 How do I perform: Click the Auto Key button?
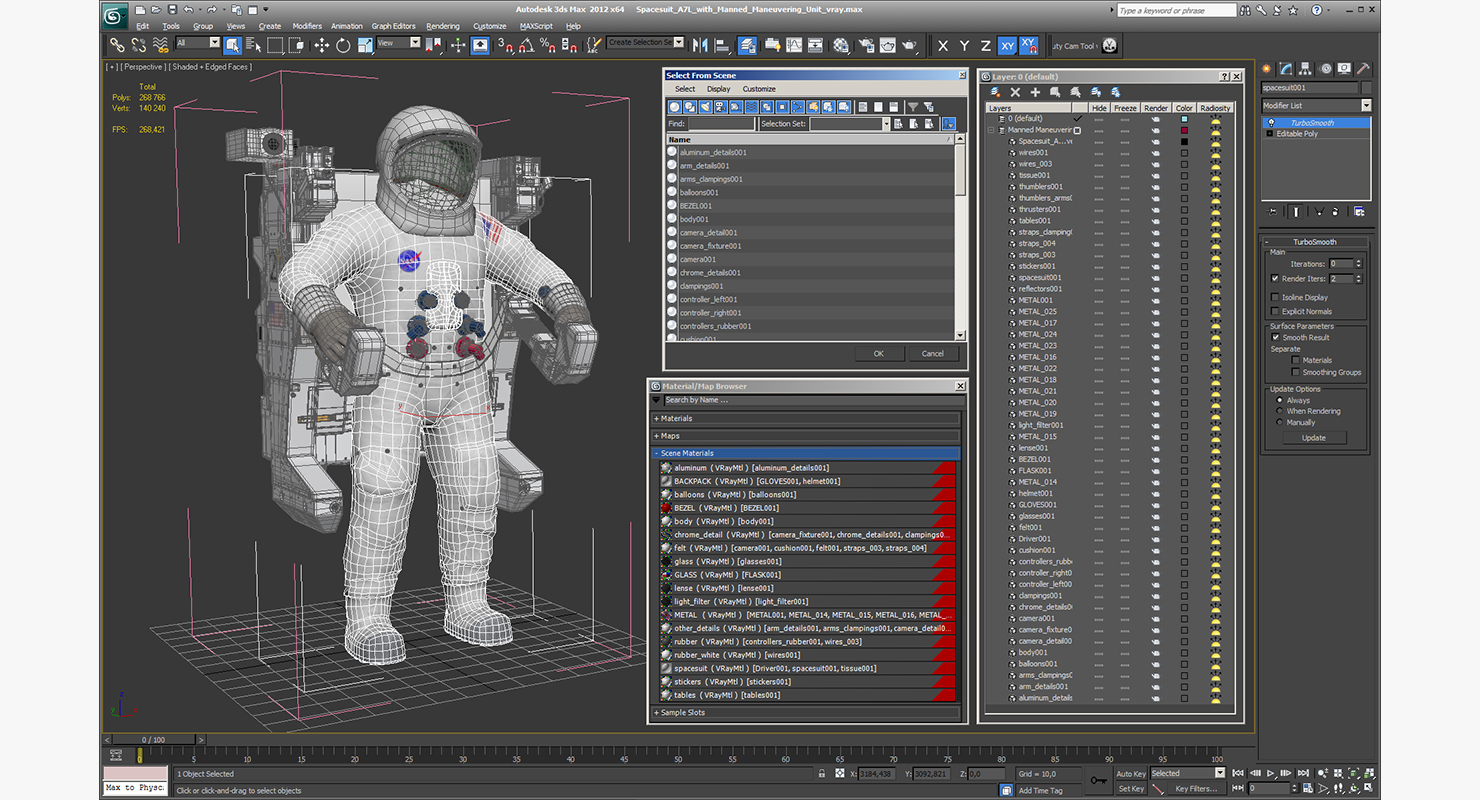coord(1131,773)
